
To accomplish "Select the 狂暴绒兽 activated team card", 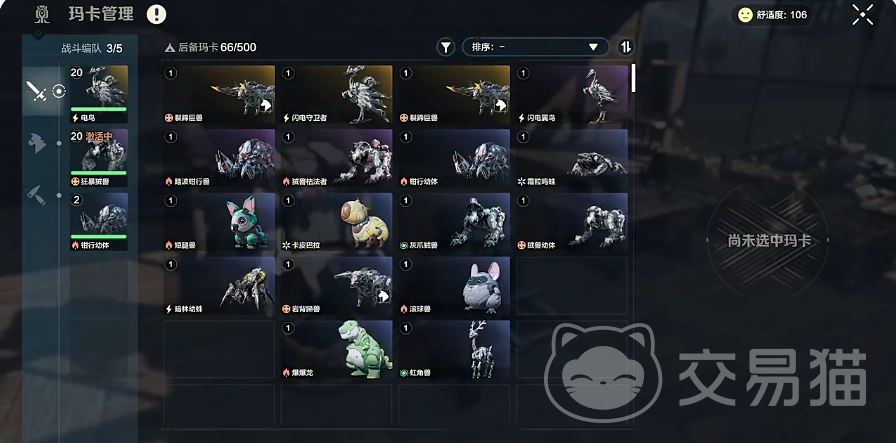I will tap(99, 158).
